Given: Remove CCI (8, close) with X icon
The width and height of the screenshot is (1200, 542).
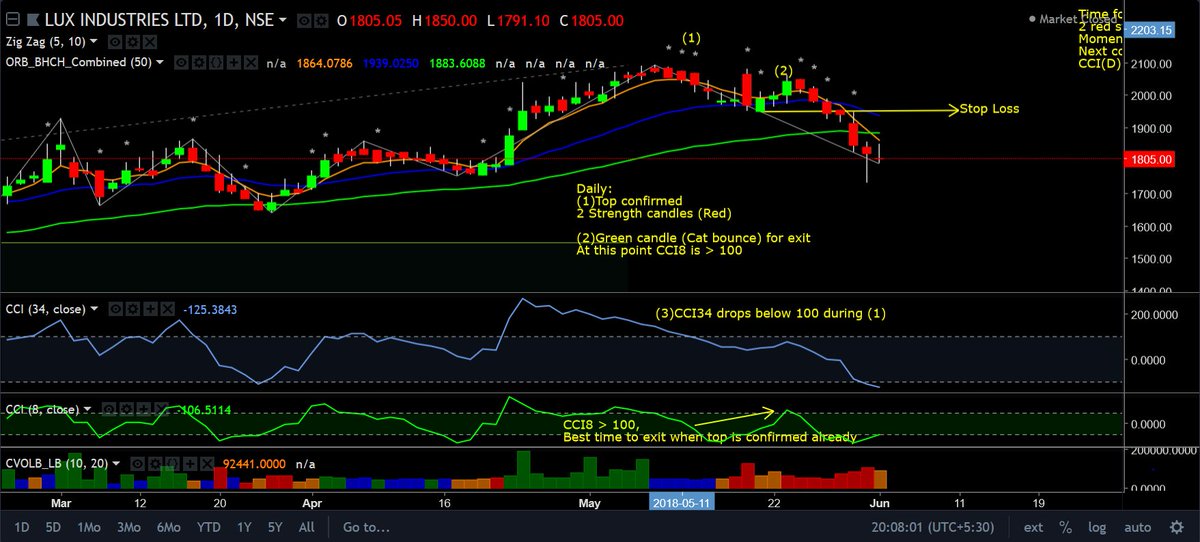Looking at the screenshot, I should tap(161, 409).
